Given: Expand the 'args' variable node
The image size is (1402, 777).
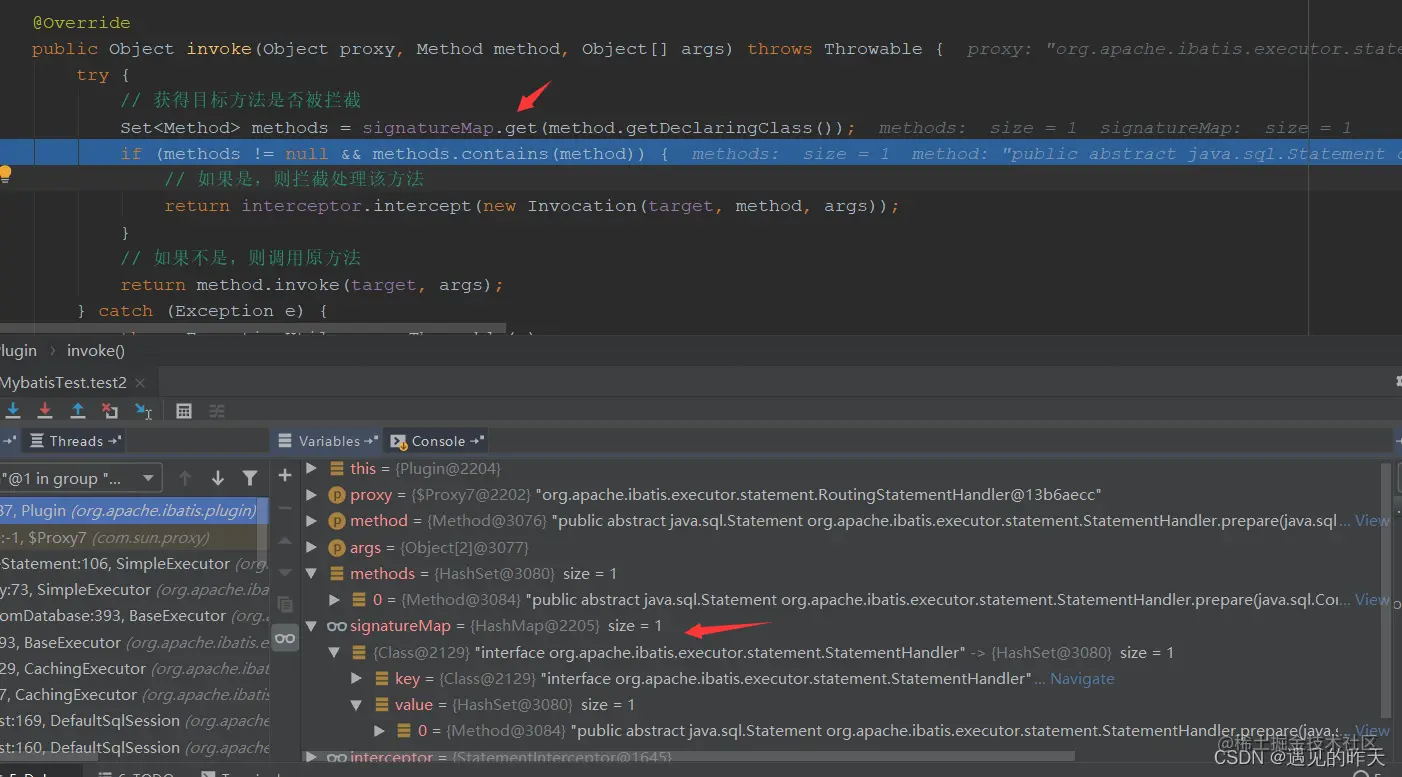Looking at the screenshot, I should click(x=312, y=547).
